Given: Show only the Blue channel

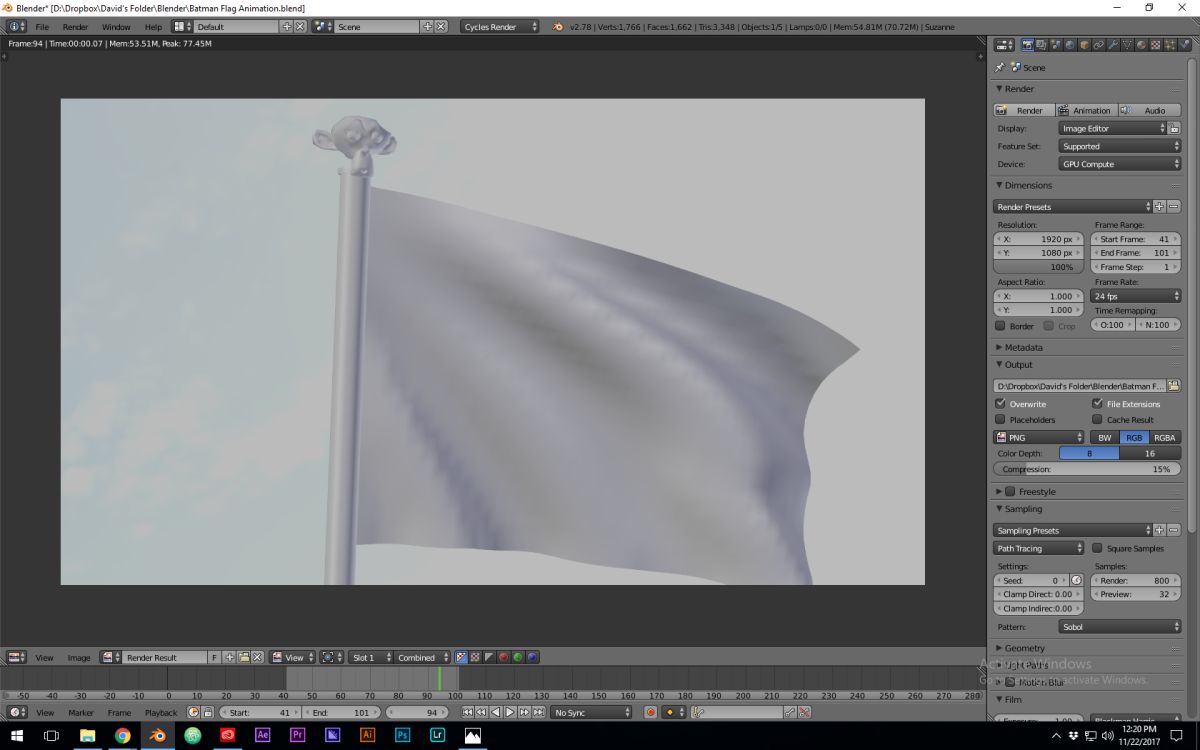Looking at the screenshot, I should 532,657.
